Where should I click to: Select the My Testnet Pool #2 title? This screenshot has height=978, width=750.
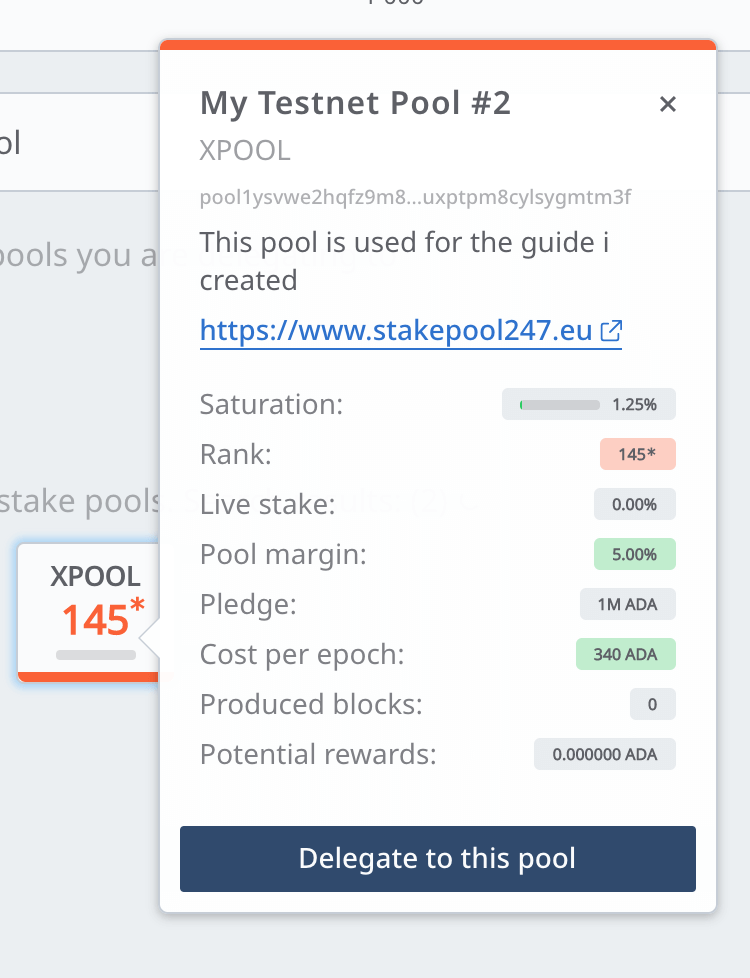(x=355, y=102)
